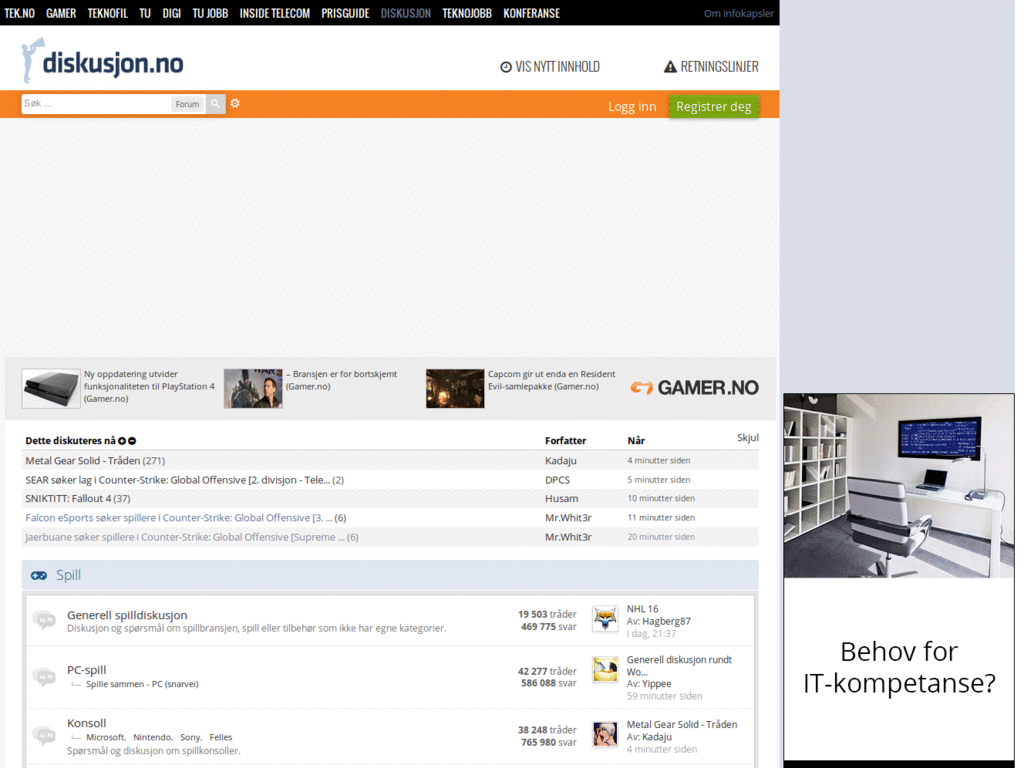Click the Spill category icon
The height and width of the screenshot is (768, 1024).
coord(39,575)
